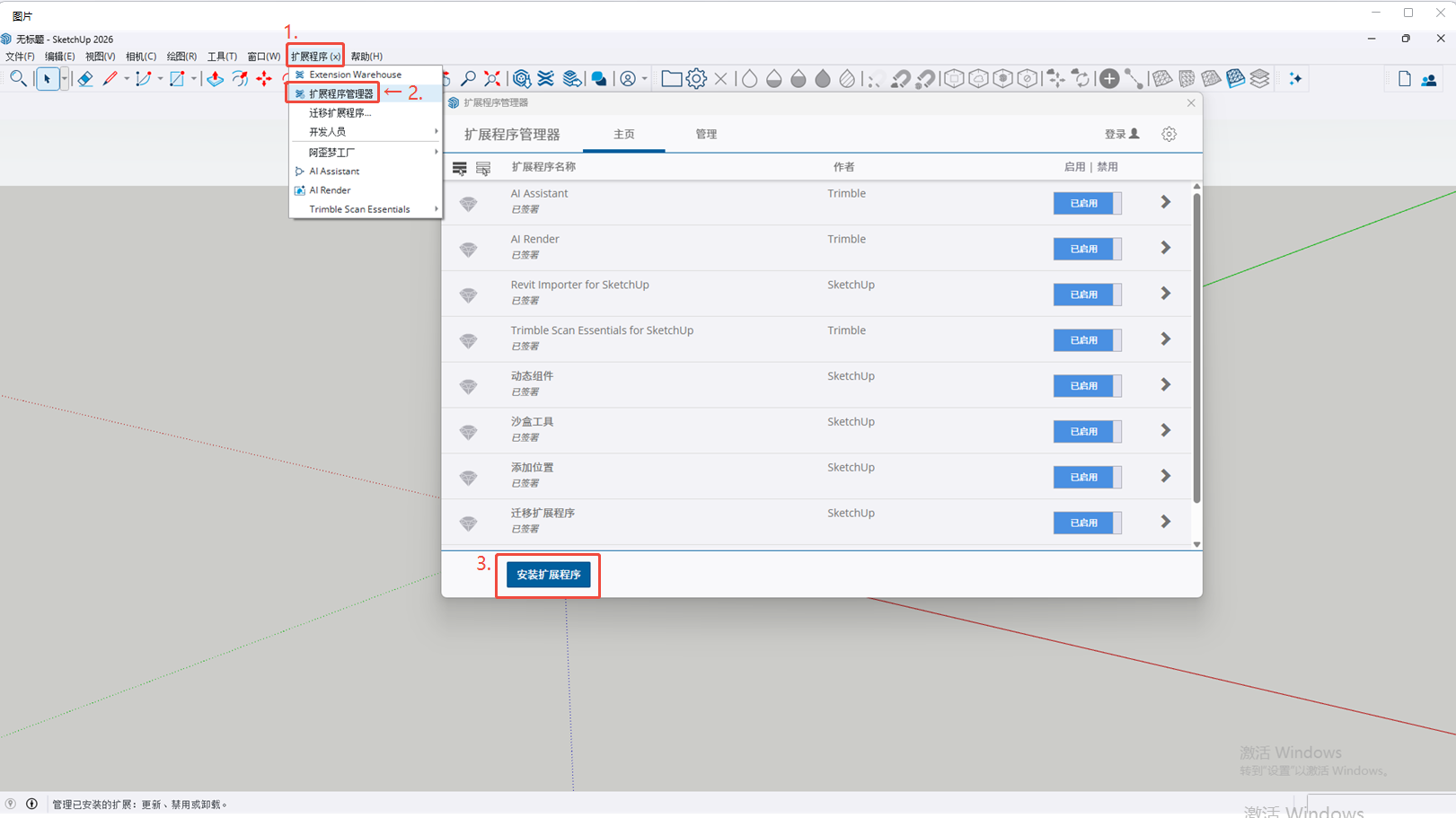Image resolution: width=1456 pixels, height=818 pixels.
Task: Open the 相机(C) menu
Action: [141, 57]
